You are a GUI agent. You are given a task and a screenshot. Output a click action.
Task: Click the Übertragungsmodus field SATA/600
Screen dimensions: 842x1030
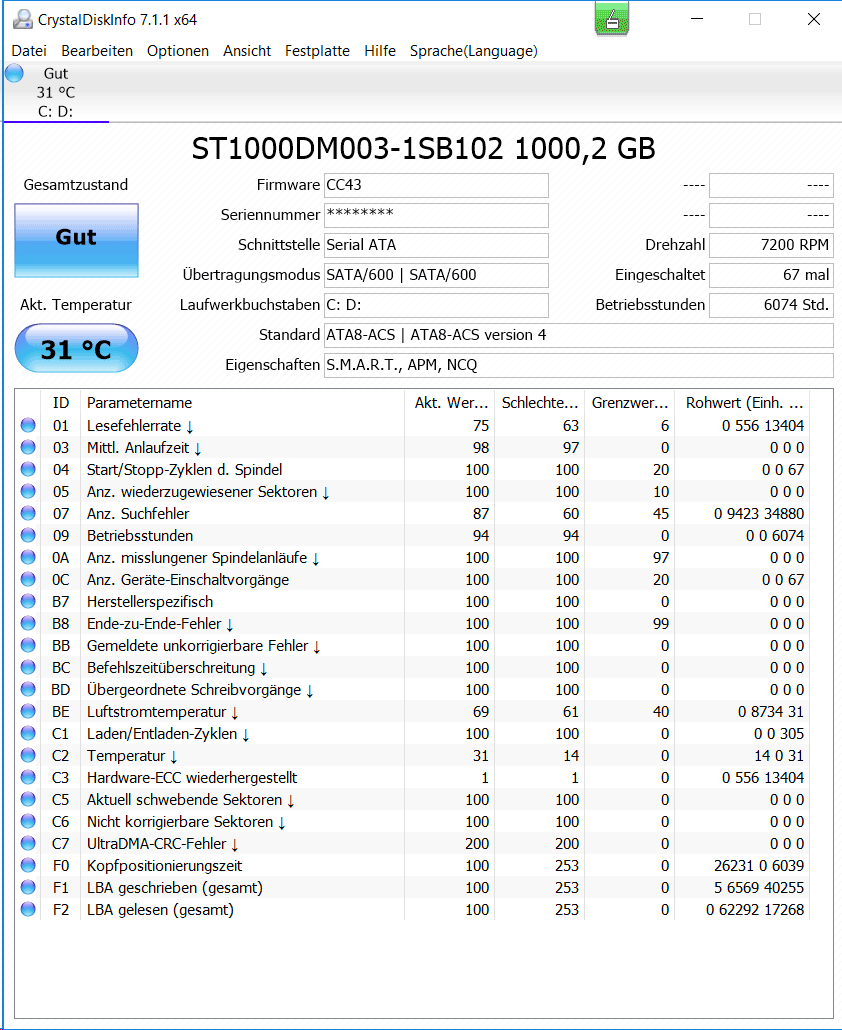click(436, 275)
